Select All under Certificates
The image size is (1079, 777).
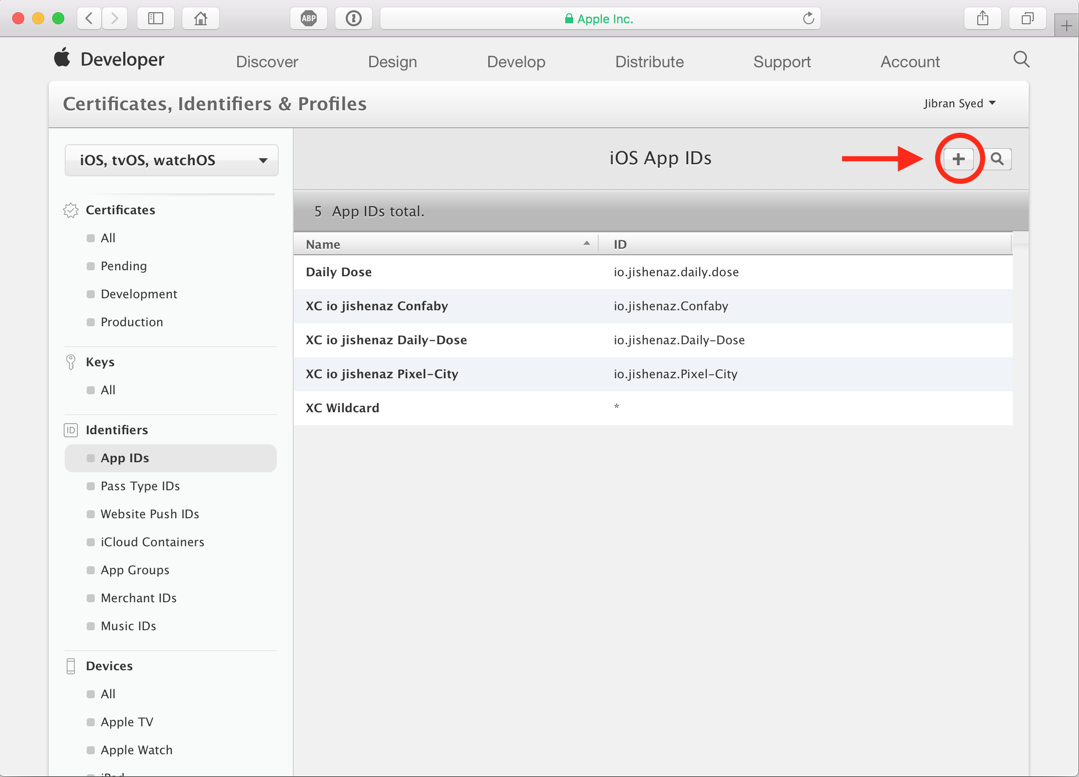tap(108, 238)
